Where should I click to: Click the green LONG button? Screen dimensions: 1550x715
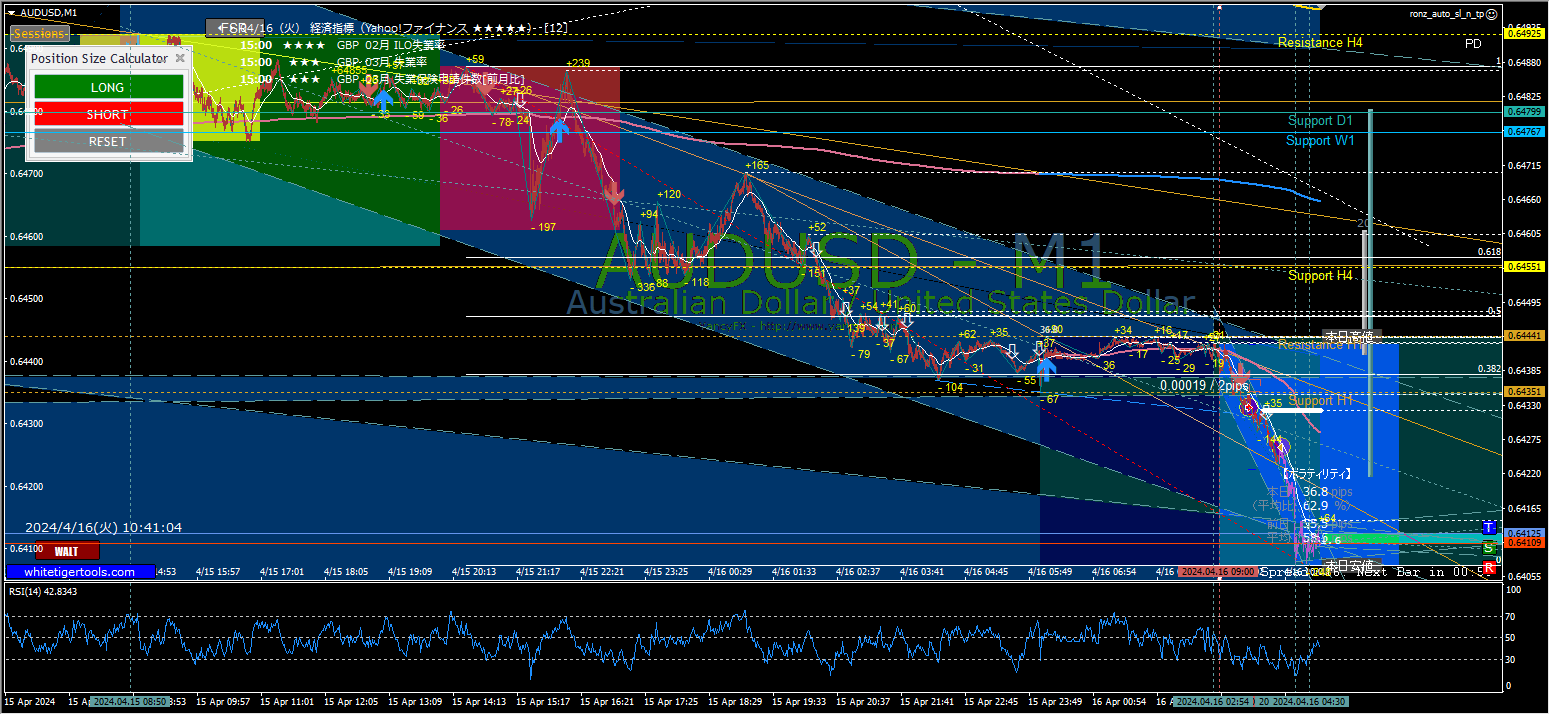pos(108,88)
